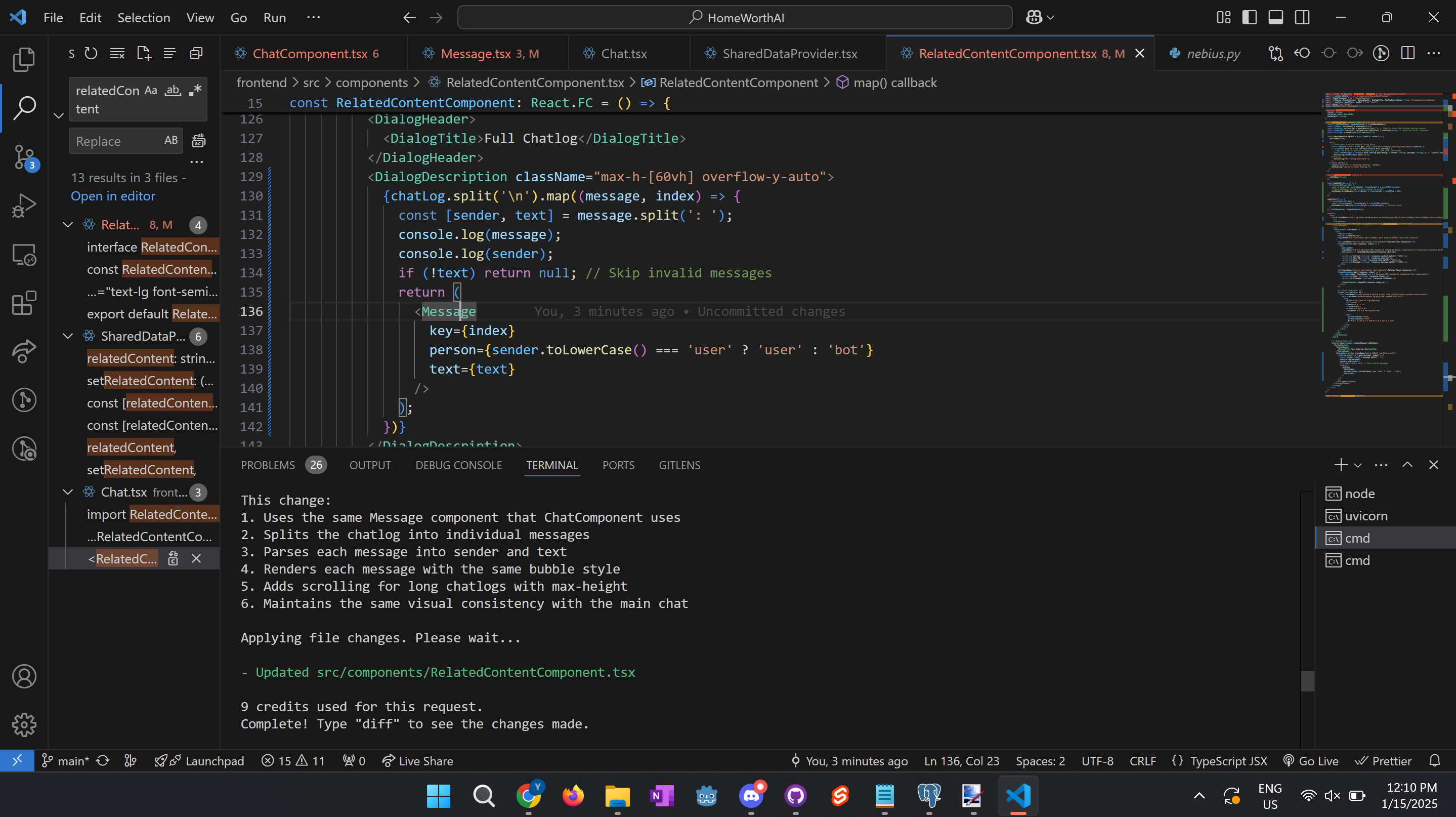Click the terminal vertical scrollbar thumb
Image resolution: width=1456 pixels, height=817 pixels.
coord(1307,681)
